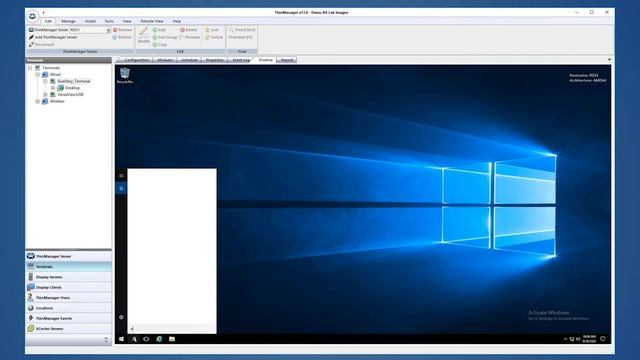Open the Tools ribbon tab
640x360 pixels.
[109, 21]
